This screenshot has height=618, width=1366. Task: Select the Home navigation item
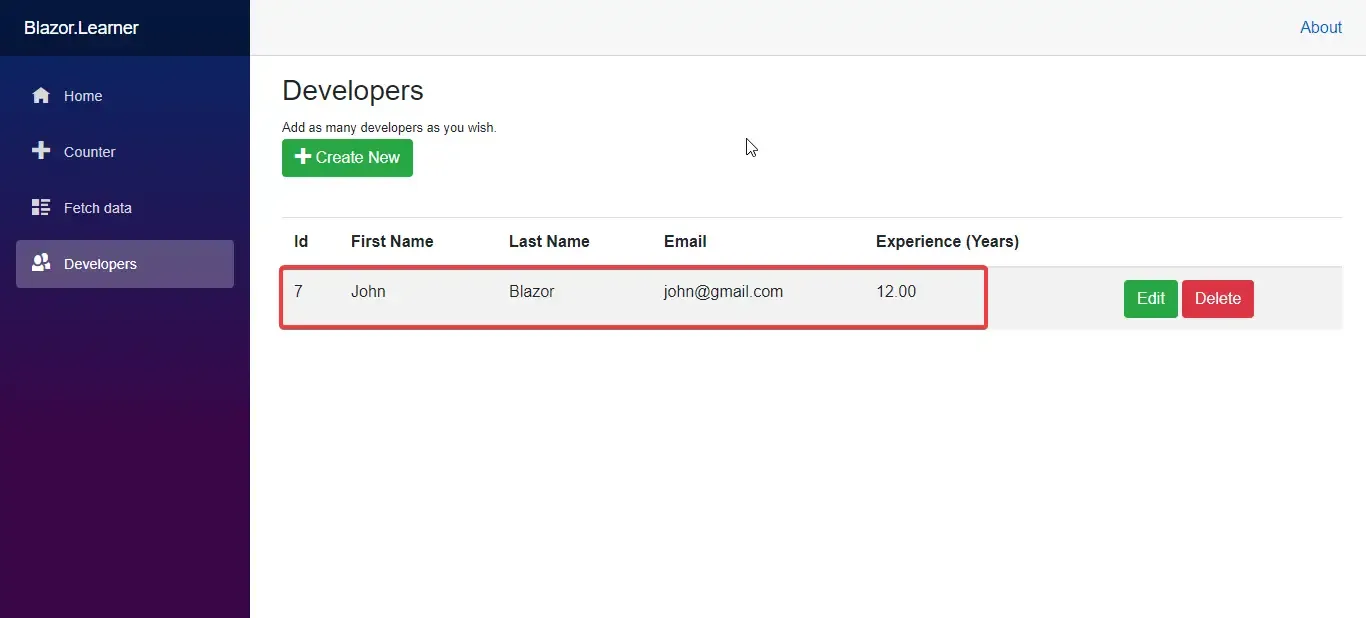coord(84,96)
